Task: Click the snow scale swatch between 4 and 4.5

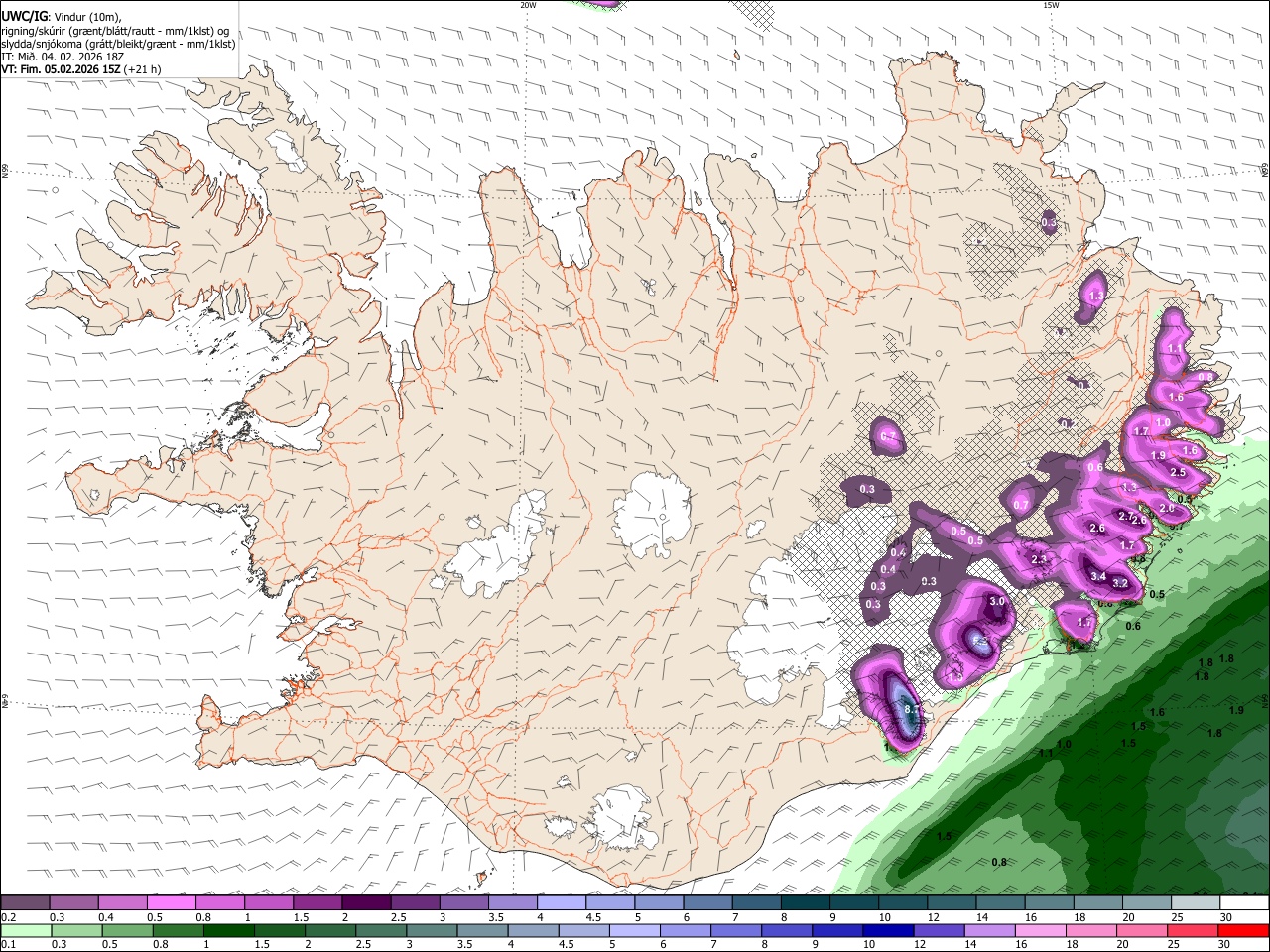Action: (560, 902)
